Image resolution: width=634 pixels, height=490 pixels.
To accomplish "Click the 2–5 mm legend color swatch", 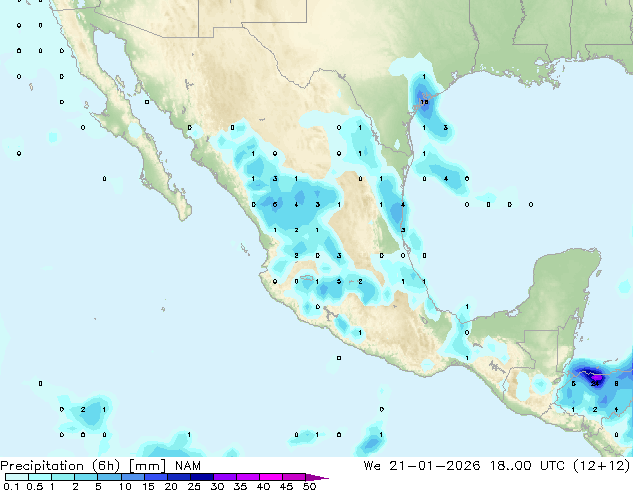I will 86,477.
